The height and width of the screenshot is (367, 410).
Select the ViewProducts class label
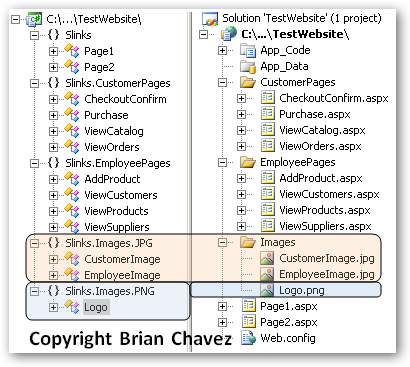(116, 211)
